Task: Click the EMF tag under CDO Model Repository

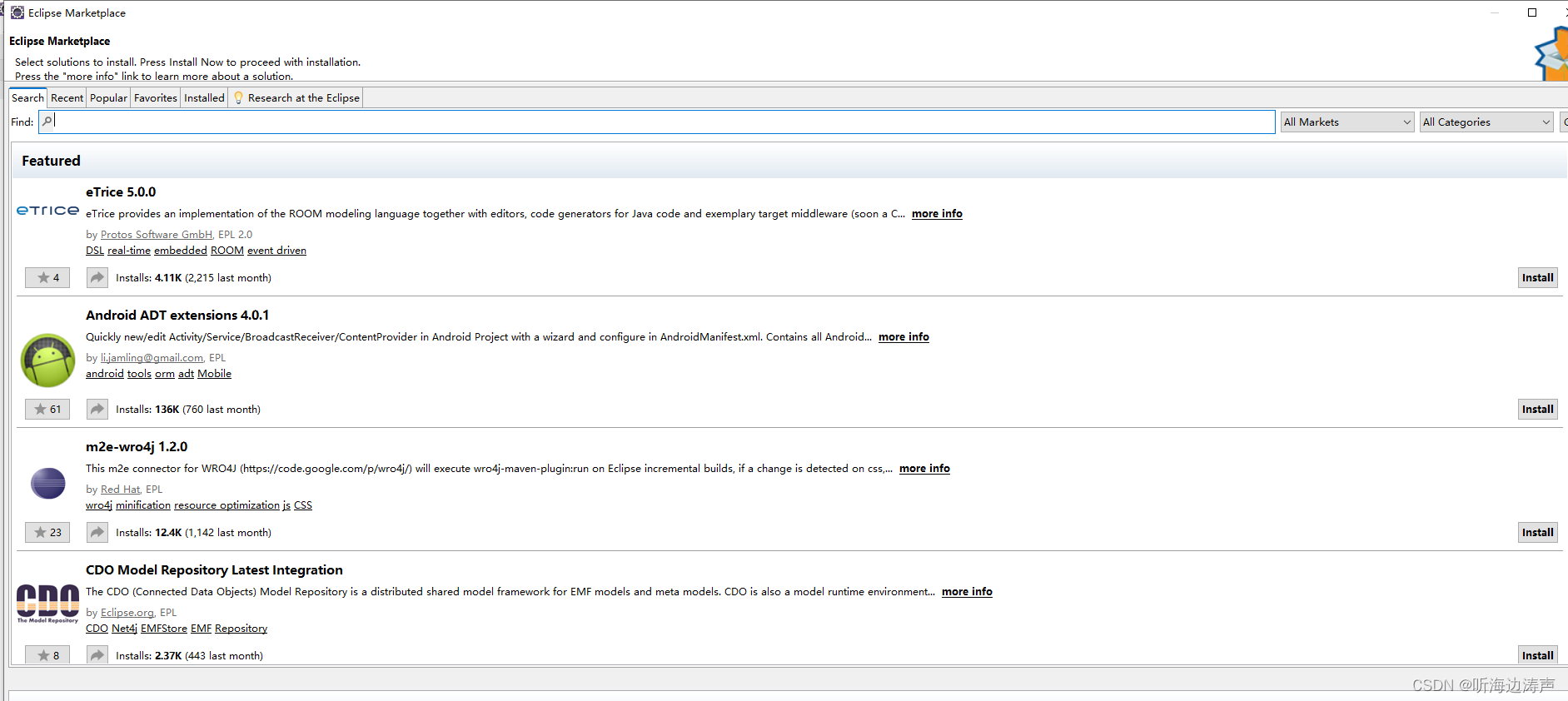Action: (201, 629)
